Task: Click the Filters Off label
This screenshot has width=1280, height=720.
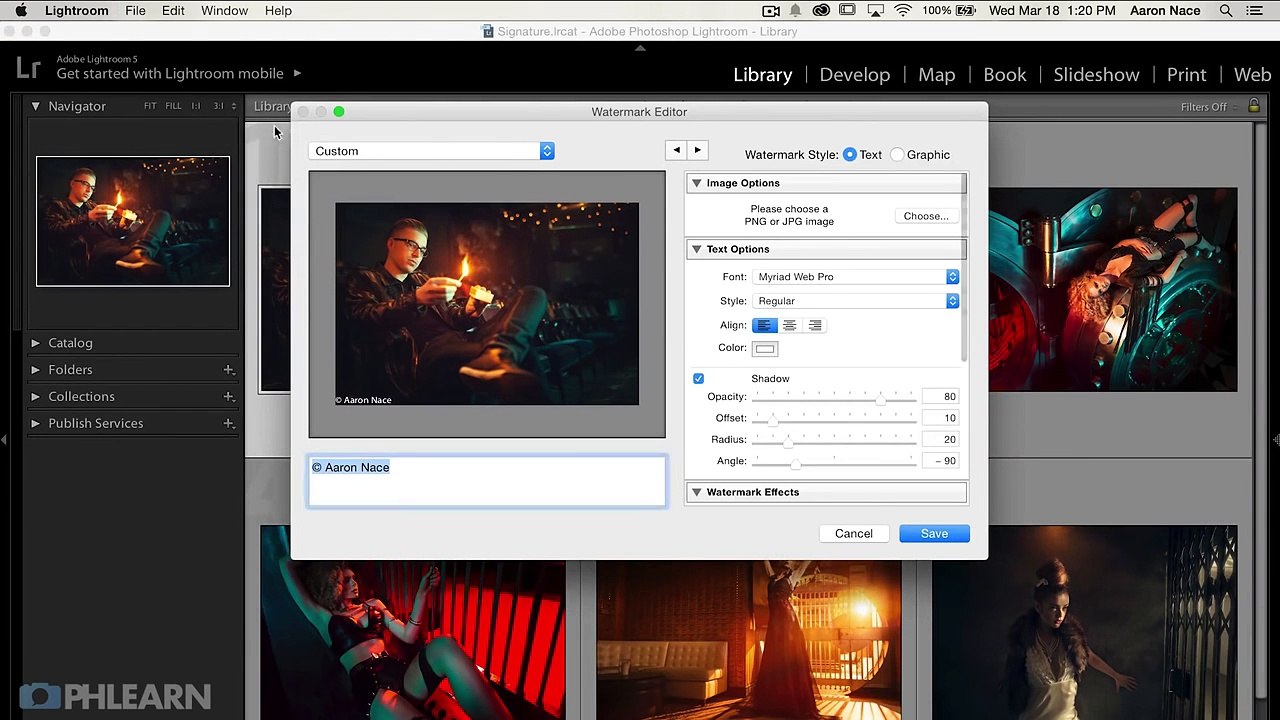Action: 1203,107
